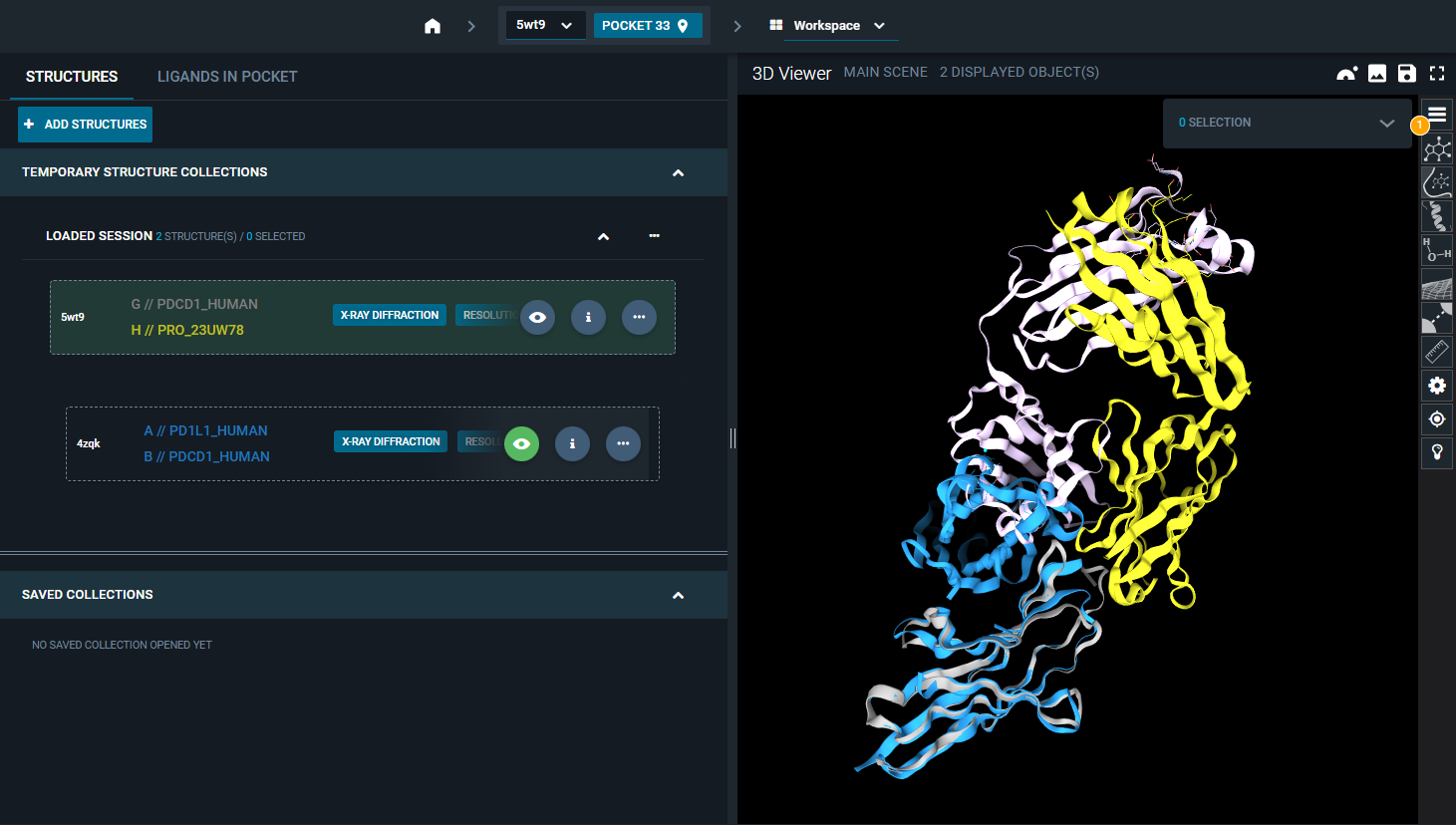Open the viewer settings gear
The image size is (1456, 825).
[x=1437, y=386]
